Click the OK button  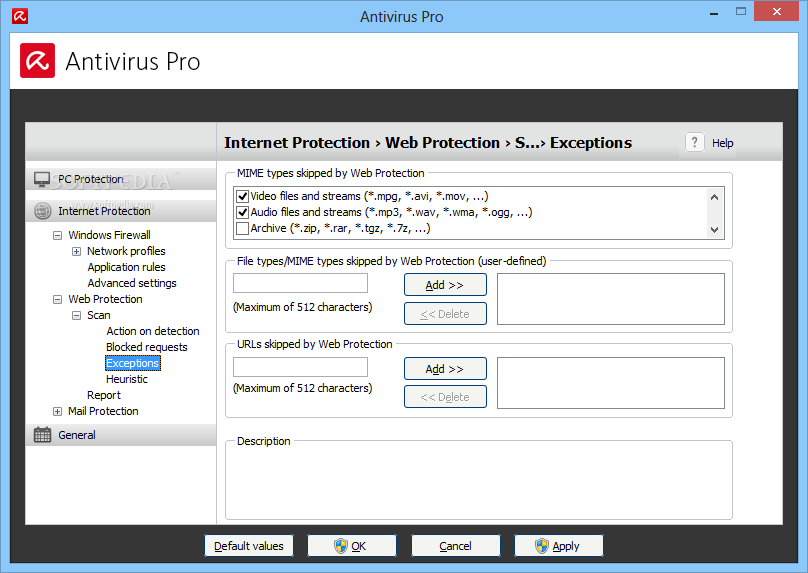pyautogui.click(x=352, y=546)
